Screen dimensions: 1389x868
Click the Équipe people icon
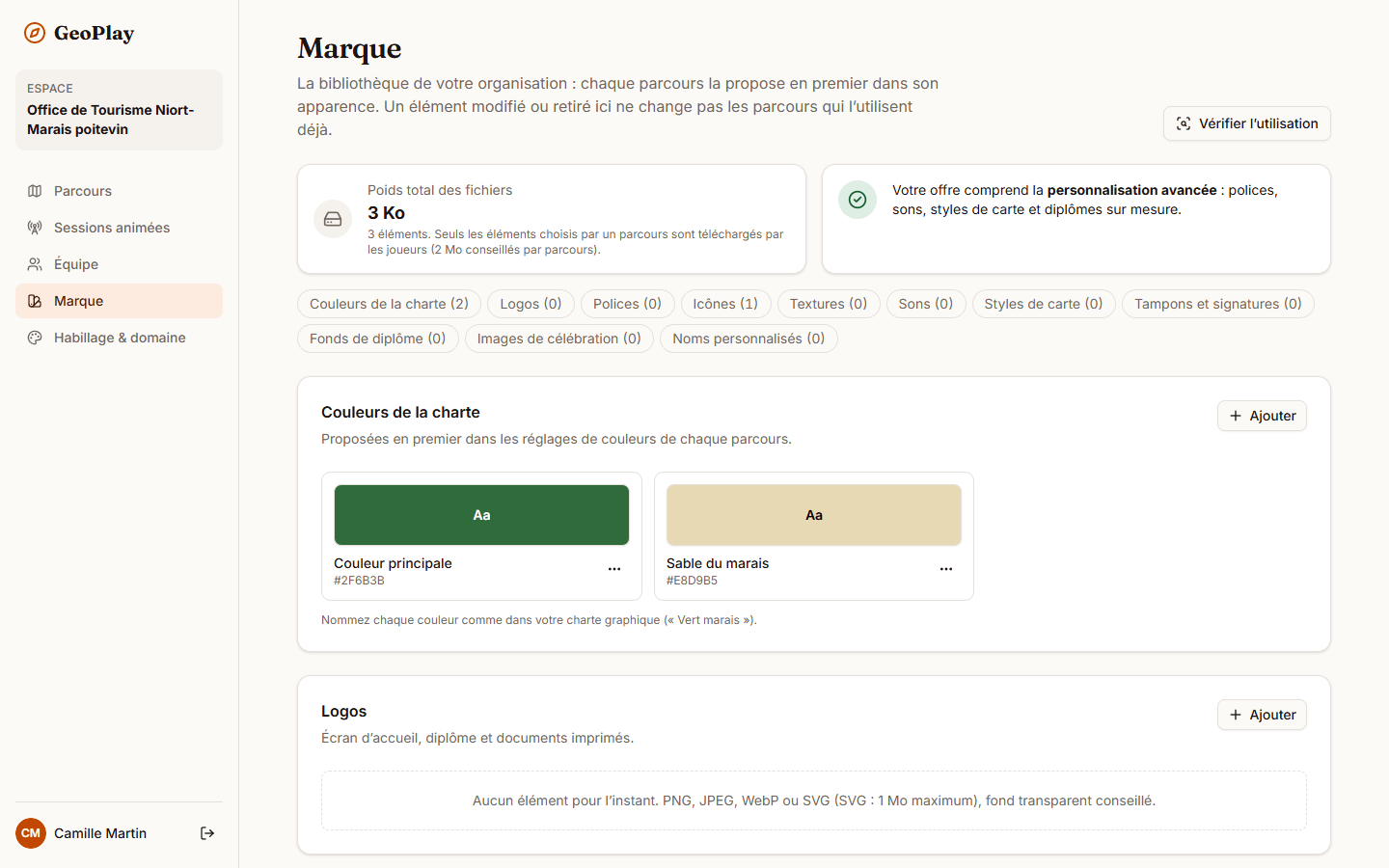[35, 264]
